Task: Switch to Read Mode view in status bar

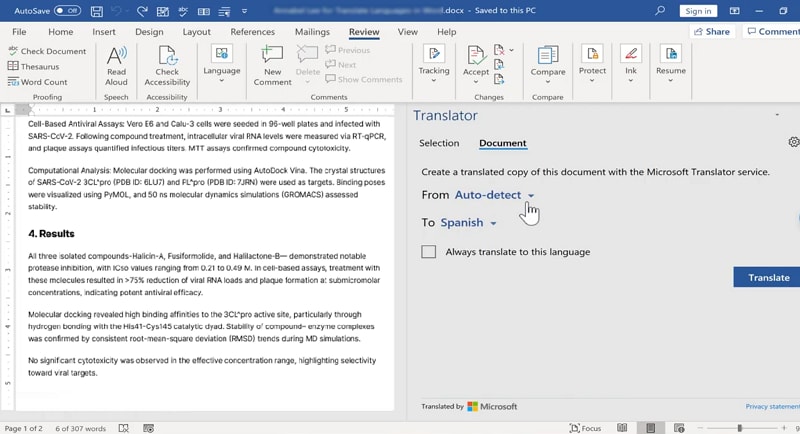Action: click(622, 428)
